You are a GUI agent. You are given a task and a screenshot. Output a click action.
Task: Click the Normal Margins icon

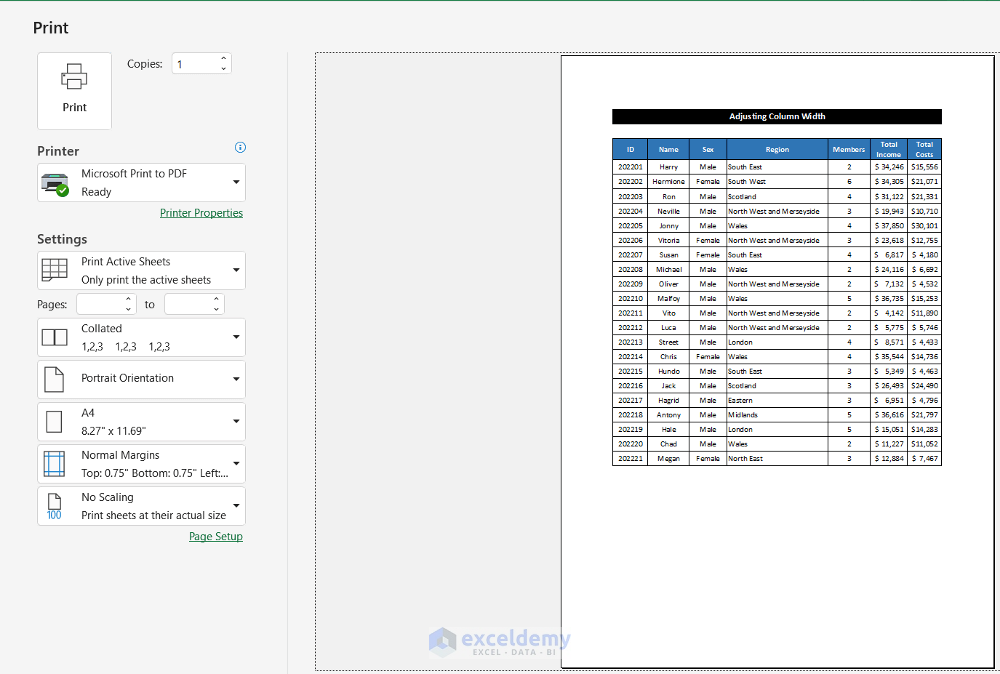(54, 464)
